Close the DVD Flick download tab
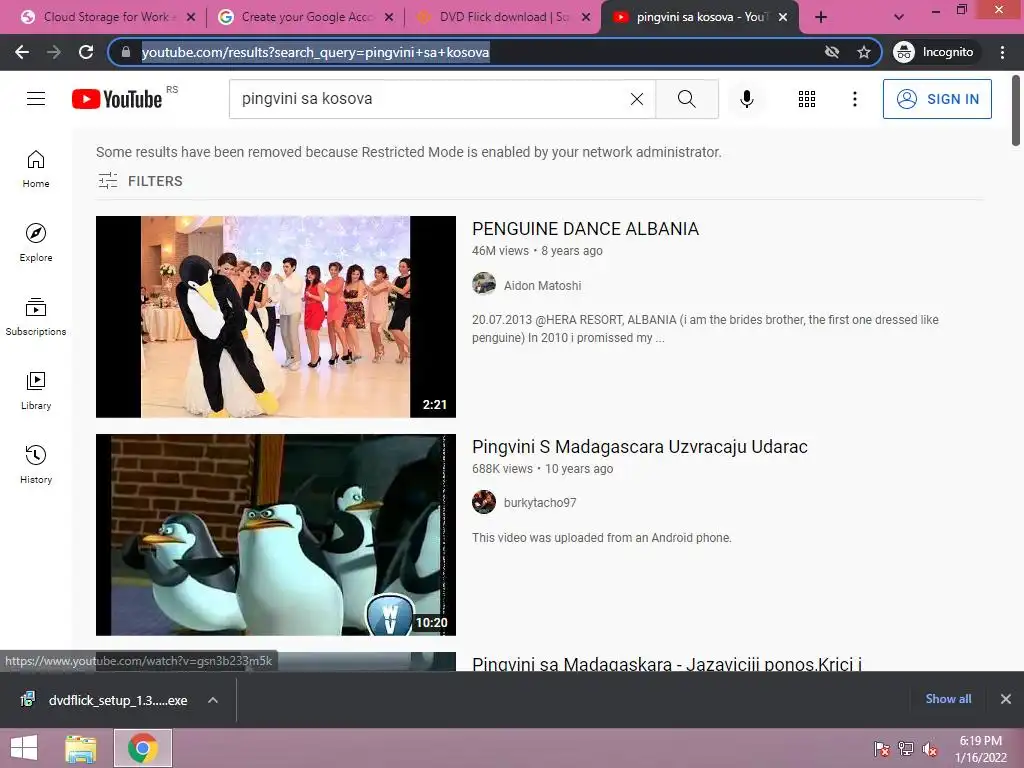 pyautogui.click(x=586, y=17)
